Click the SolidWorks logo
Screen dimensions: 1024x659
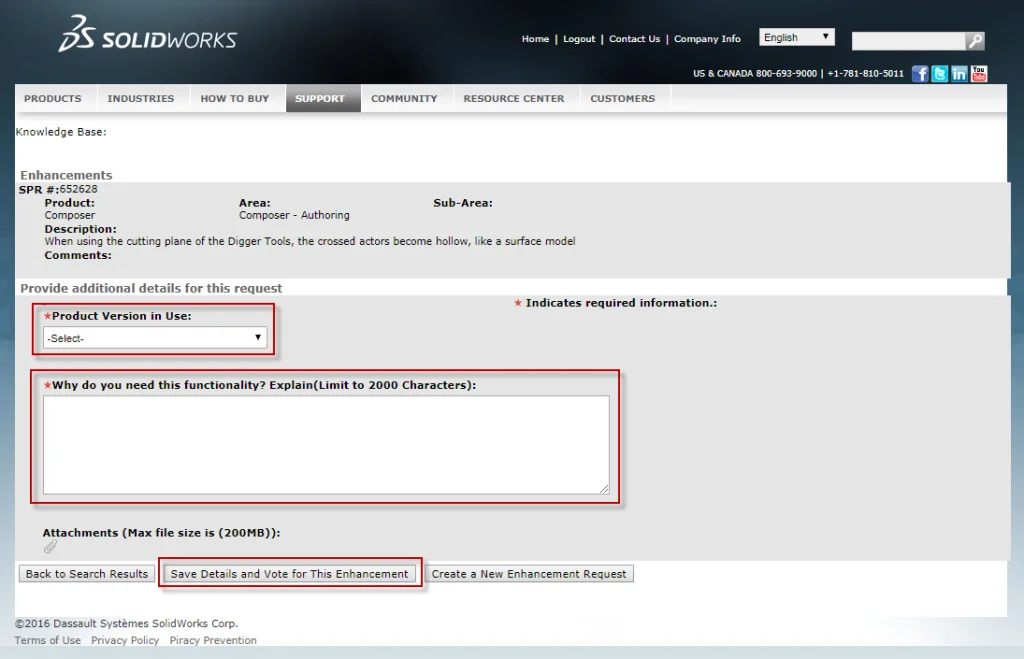coord(148,34)
